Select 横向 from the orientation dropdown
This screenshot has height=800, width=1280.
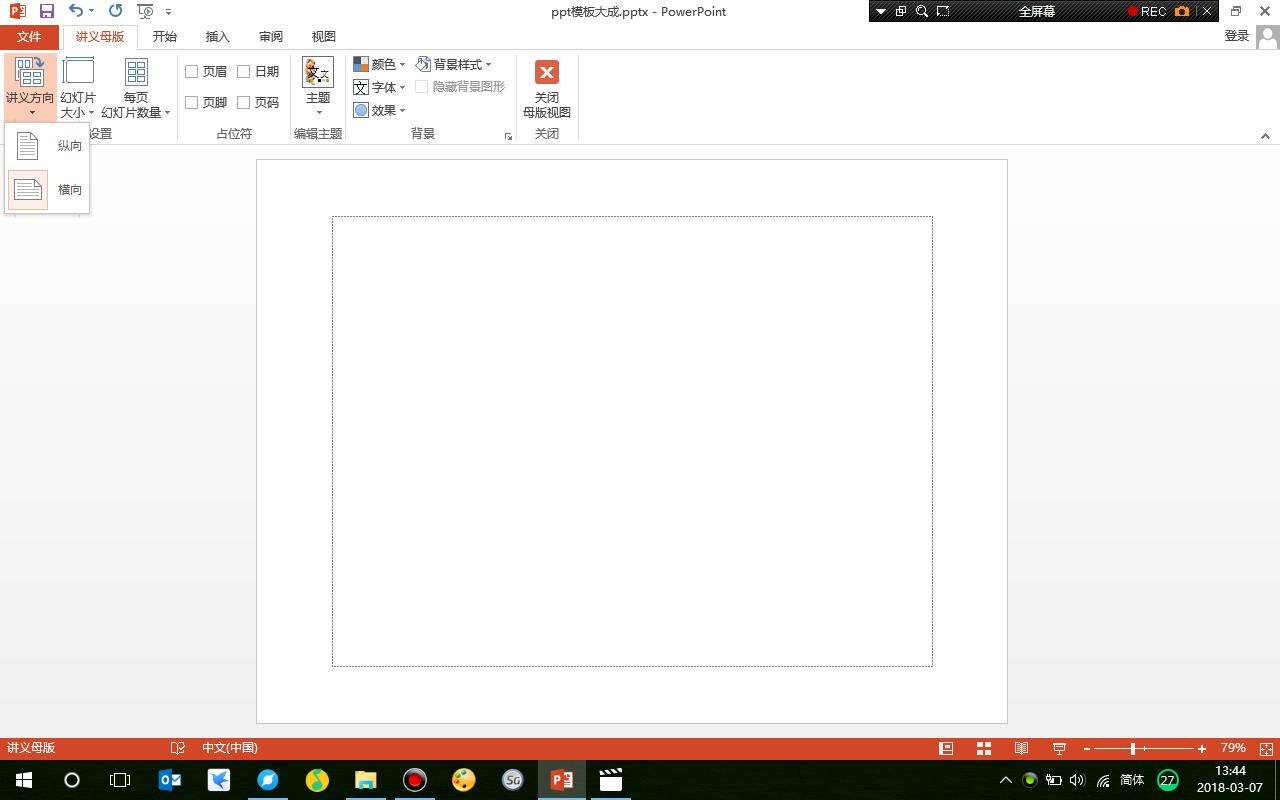coord(46,189)
